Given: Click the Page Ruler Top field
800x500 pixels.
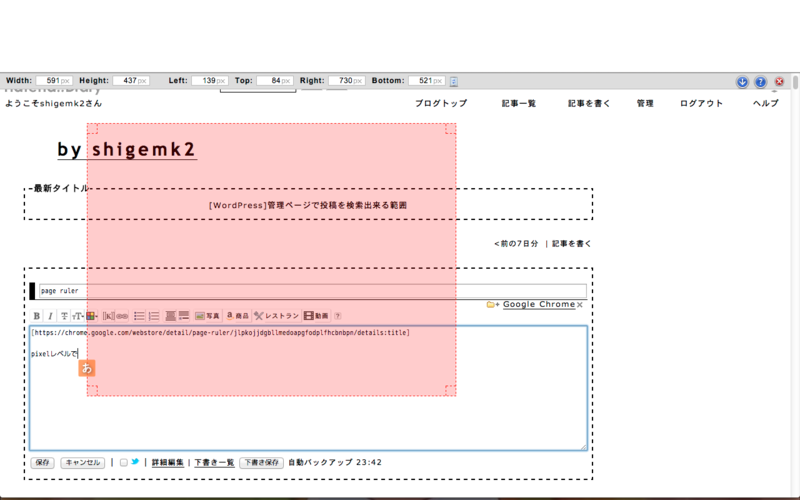Looking at the screenshot, I should 275,81.
